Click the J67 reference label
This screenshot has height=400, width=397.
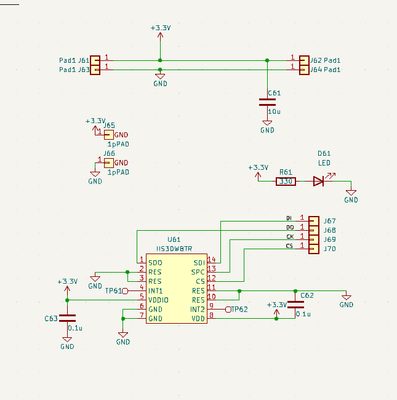[330, 221]
